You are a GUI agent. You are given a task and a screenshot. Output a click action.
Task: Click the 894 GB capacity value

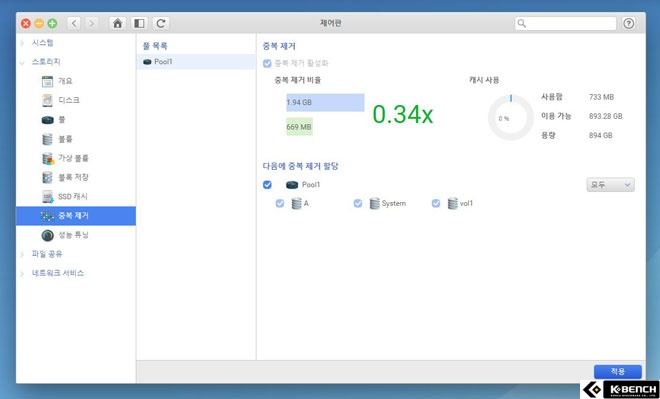[601, 136]
